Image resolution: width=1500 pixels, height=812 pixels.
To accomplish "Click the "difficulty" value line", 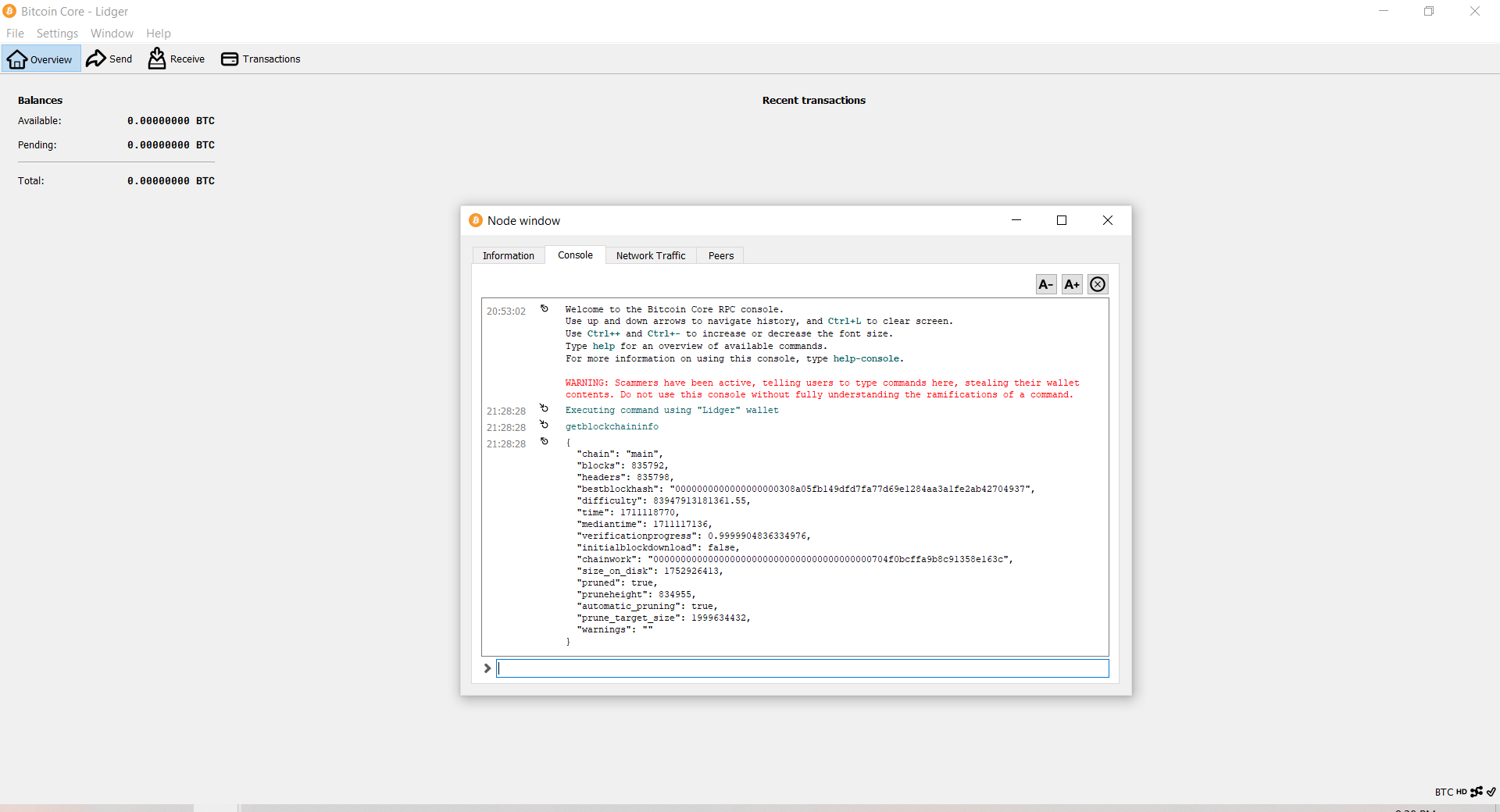I will 663,501.
